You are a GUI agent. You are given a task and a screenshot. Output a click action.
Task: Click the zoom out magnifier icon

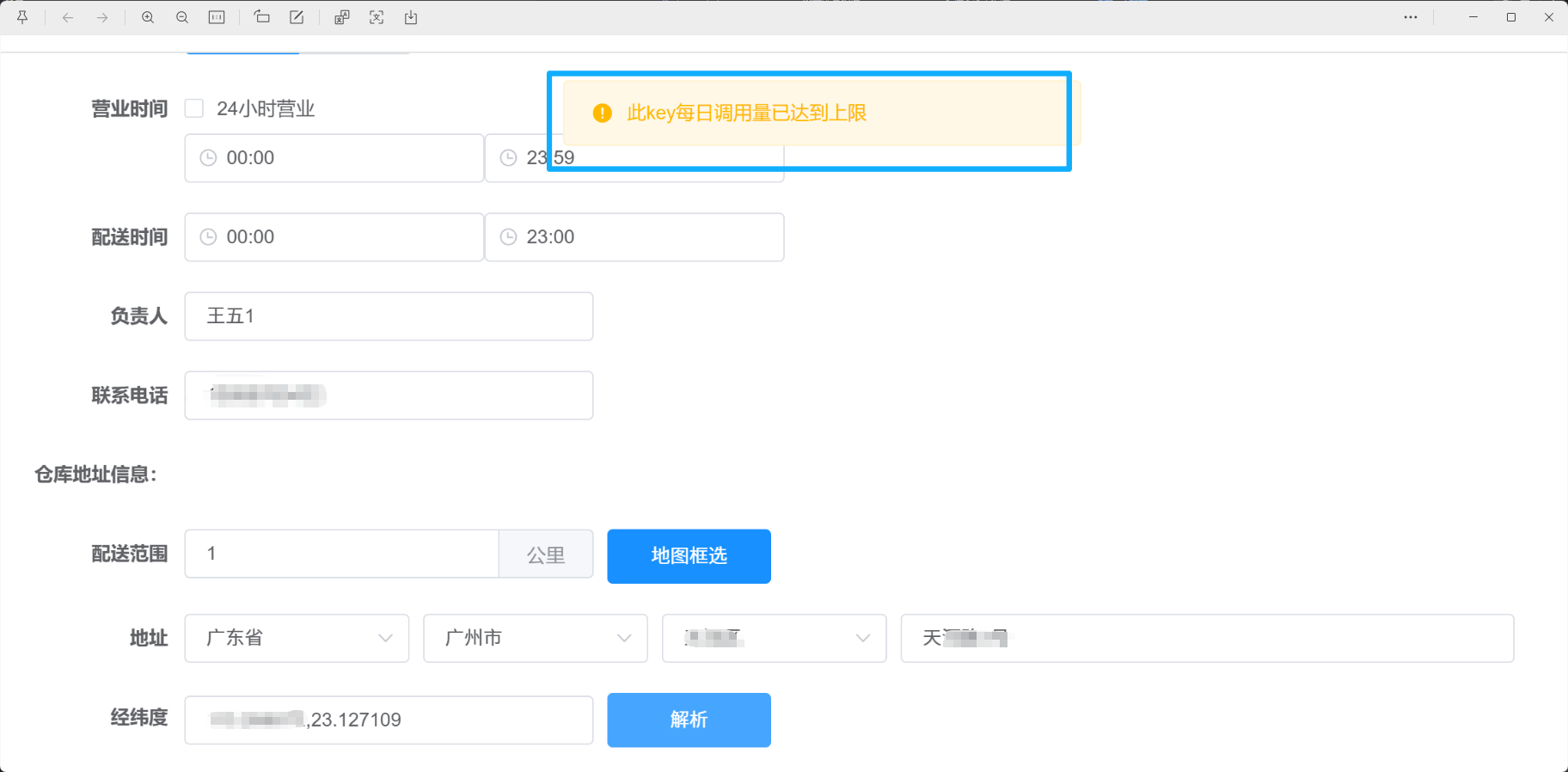pyautogui.click(x=182, y=17)
